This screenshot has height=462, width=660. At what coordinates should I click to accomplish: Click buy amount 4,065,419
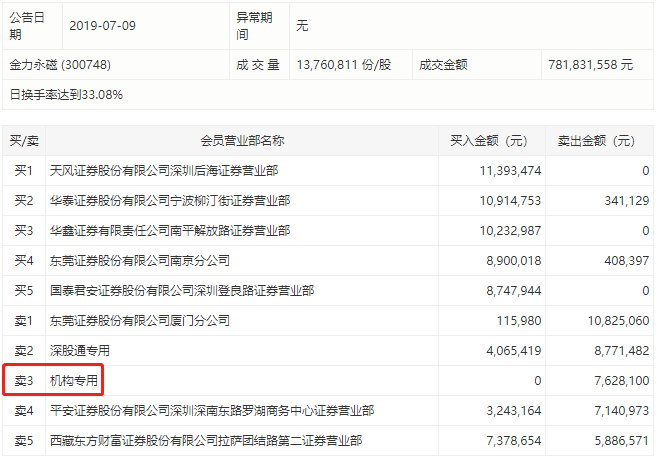(514, 350)
